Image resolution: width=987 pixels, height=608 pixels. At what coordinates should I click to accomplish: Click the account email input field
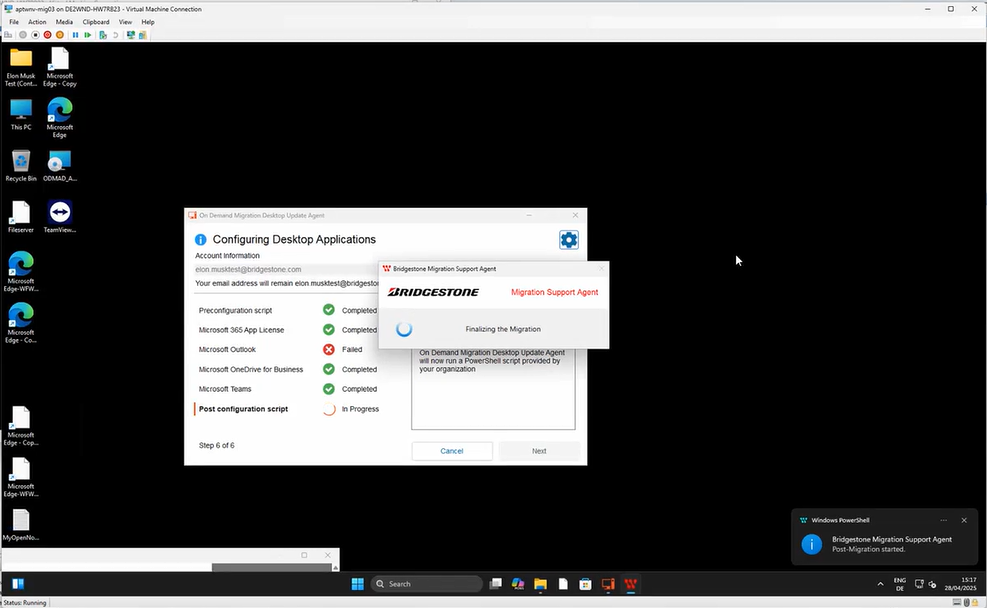[287, 269]
